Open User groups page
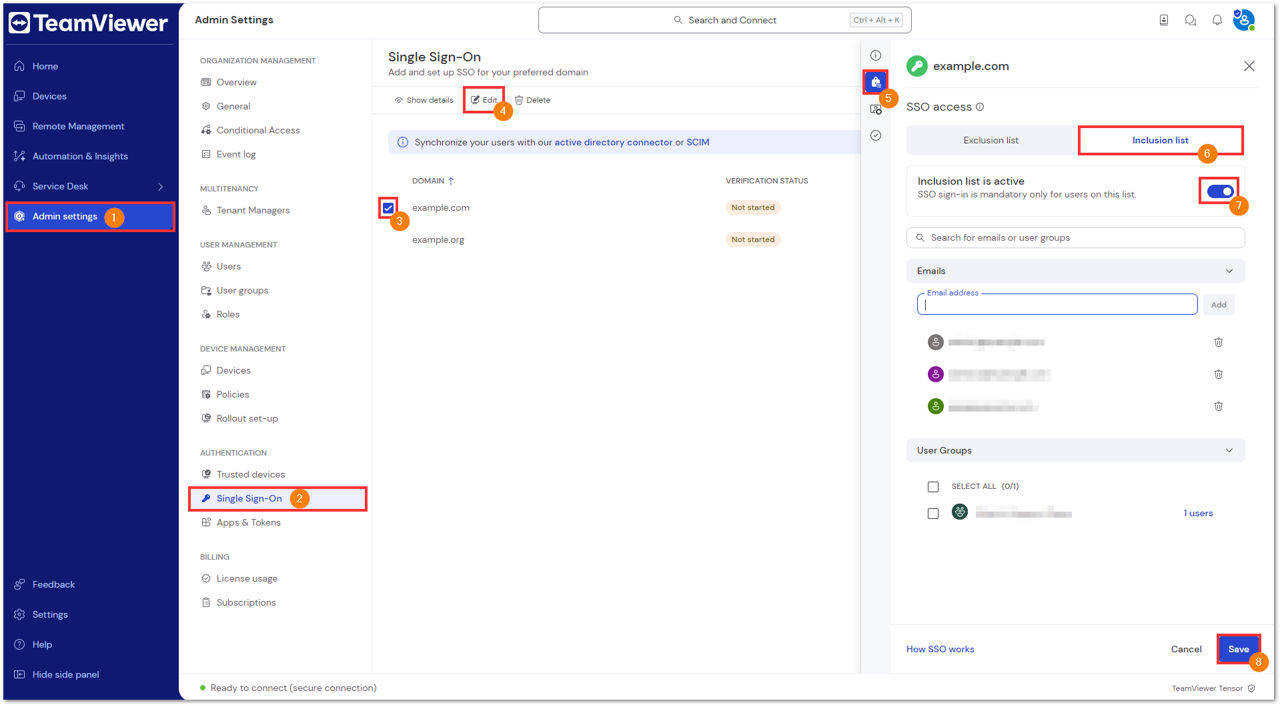The height and width of the screenshot is (706, 1280). point(242,290)
